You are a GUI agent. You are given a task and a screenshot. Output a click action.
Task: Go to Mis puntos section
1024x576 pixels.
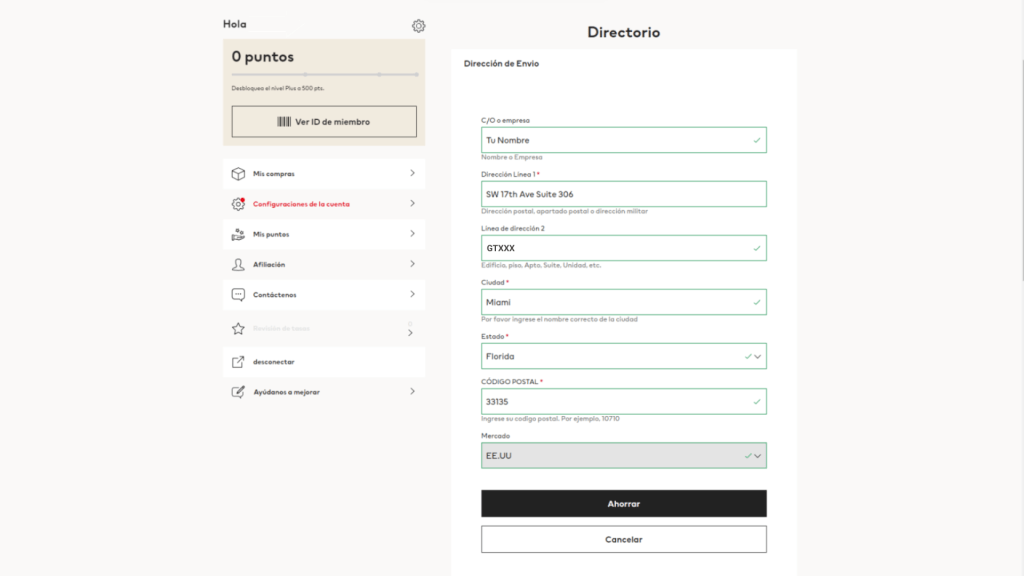tap(324, 234)
